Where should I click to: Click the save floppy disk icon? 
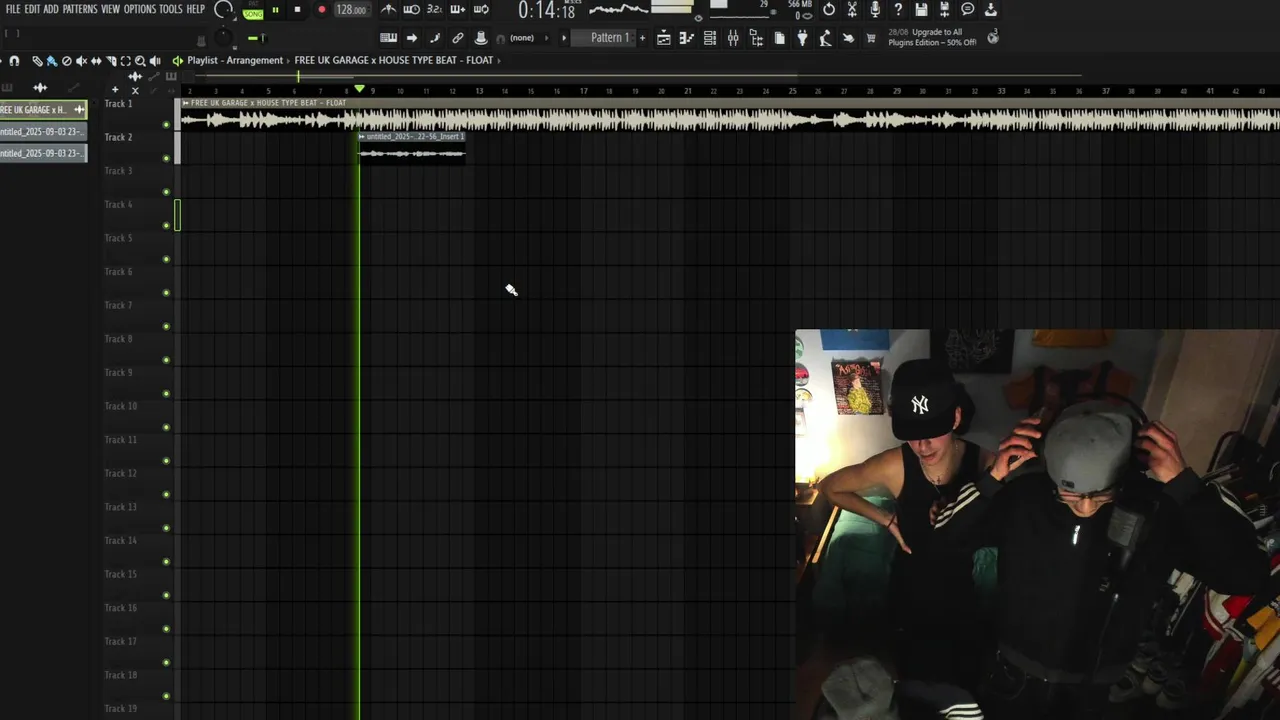pyautogui.click(x=921, y=10)
